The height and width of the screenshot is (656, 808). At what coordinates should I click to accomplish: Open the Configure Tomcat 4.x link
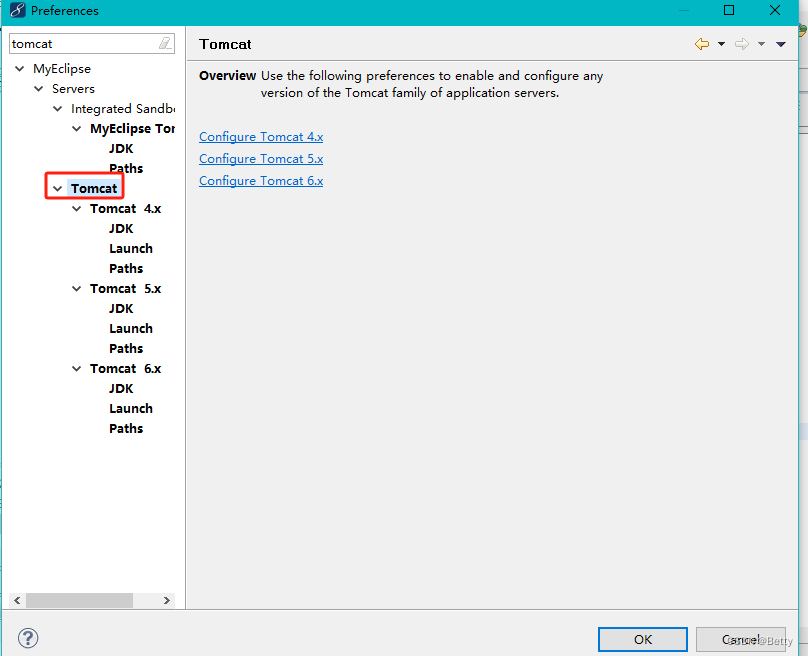[x=261, y=137]
